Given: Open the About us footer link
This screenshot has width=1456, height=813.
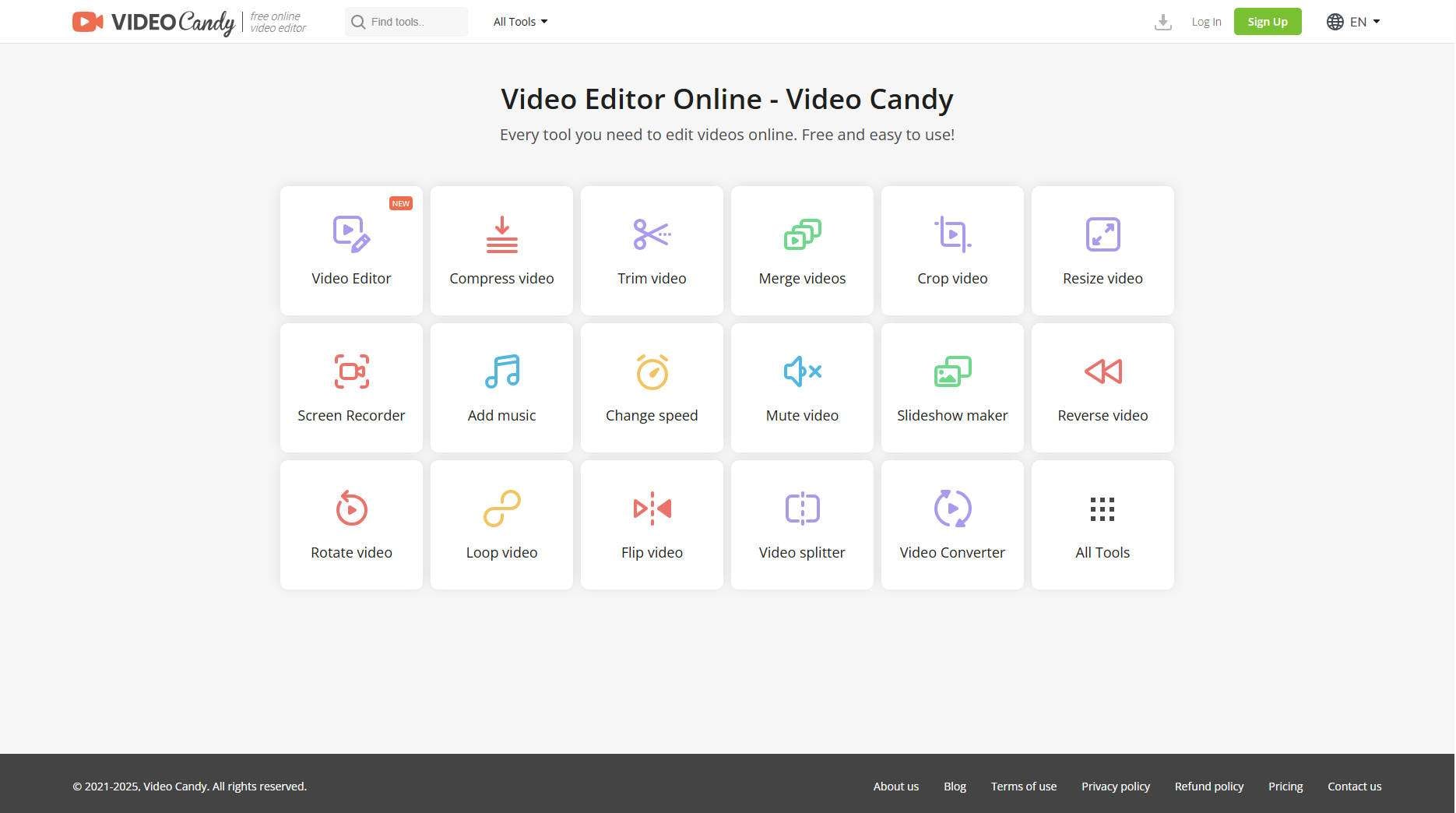Looking at the screenshot, I should (895, 787).
